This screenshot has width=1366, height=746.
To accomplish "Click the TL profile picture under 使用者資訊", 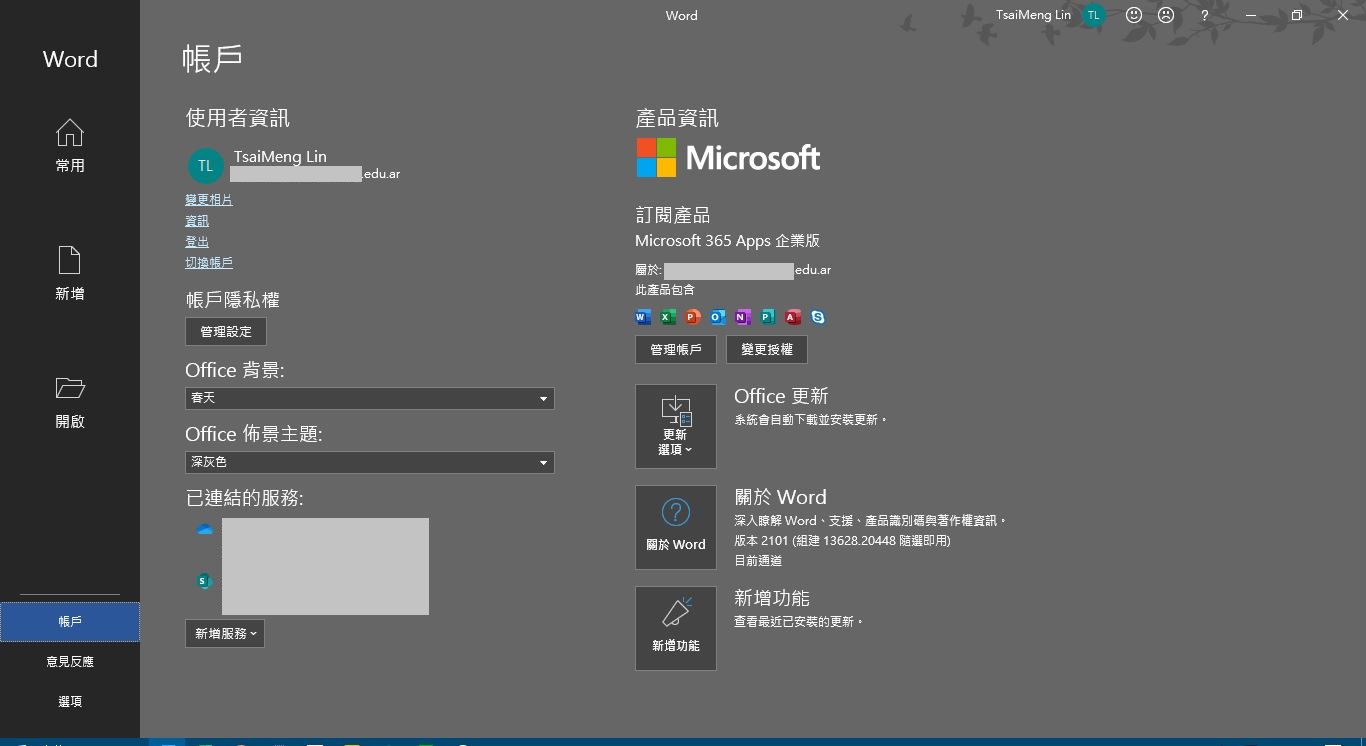I will pyautogui.click(x=205, y=166).
